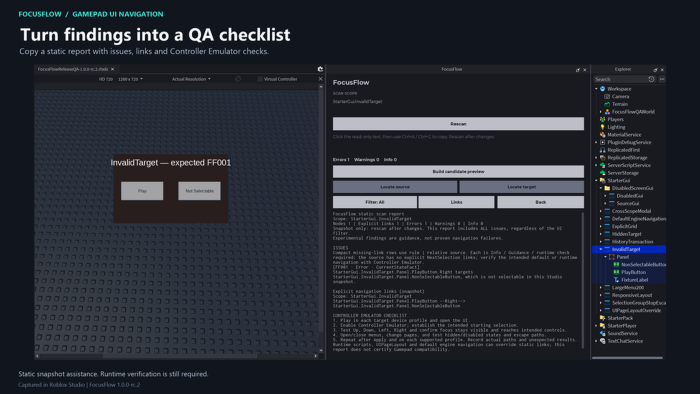Click the Rescan button
Image resolution: width=700 pixels, height=394 pixels.
[458, 124]
